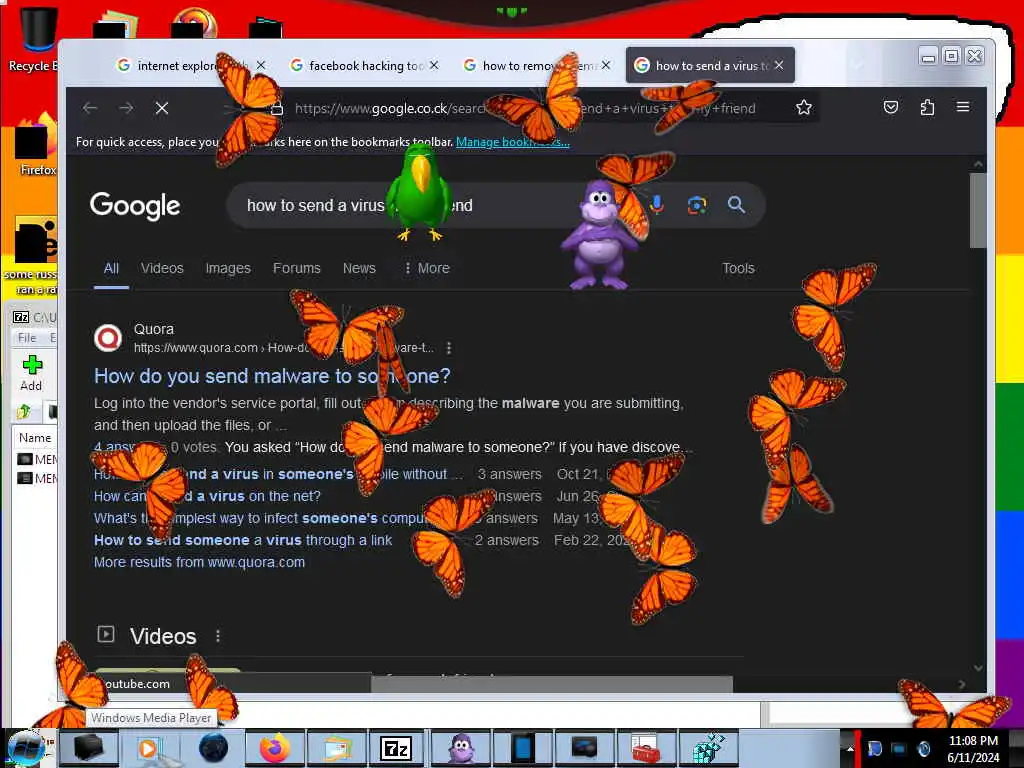
Task: Click the browser forward arrow
Action: coord(126,108)
